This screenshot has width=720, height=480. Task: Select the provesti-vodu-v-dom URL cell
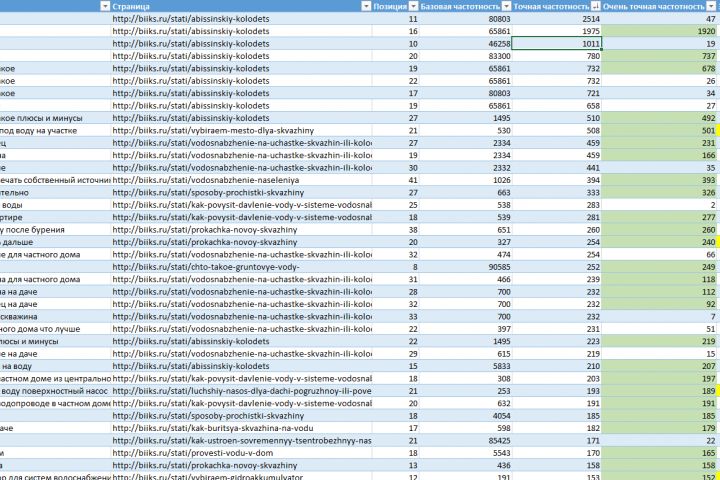tap(242, 453)
